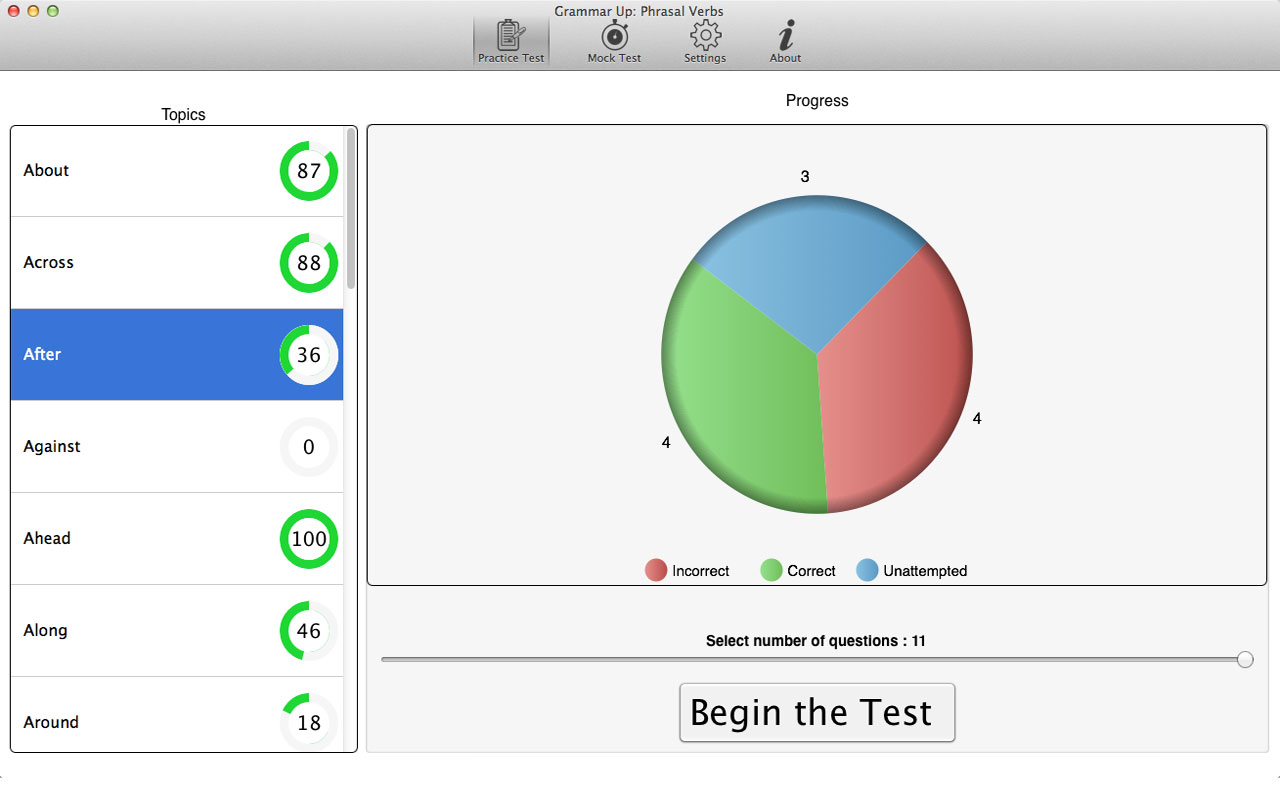The width and height of the screenshot is (1280, 800).
Task: Click the 88 progress ring for Across
Action: (x=309, y=263)
